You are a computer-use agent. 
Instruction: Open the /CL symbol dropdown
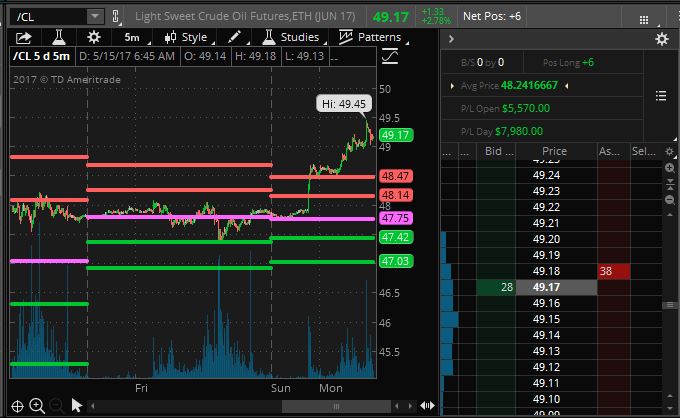tap(94, 17)
